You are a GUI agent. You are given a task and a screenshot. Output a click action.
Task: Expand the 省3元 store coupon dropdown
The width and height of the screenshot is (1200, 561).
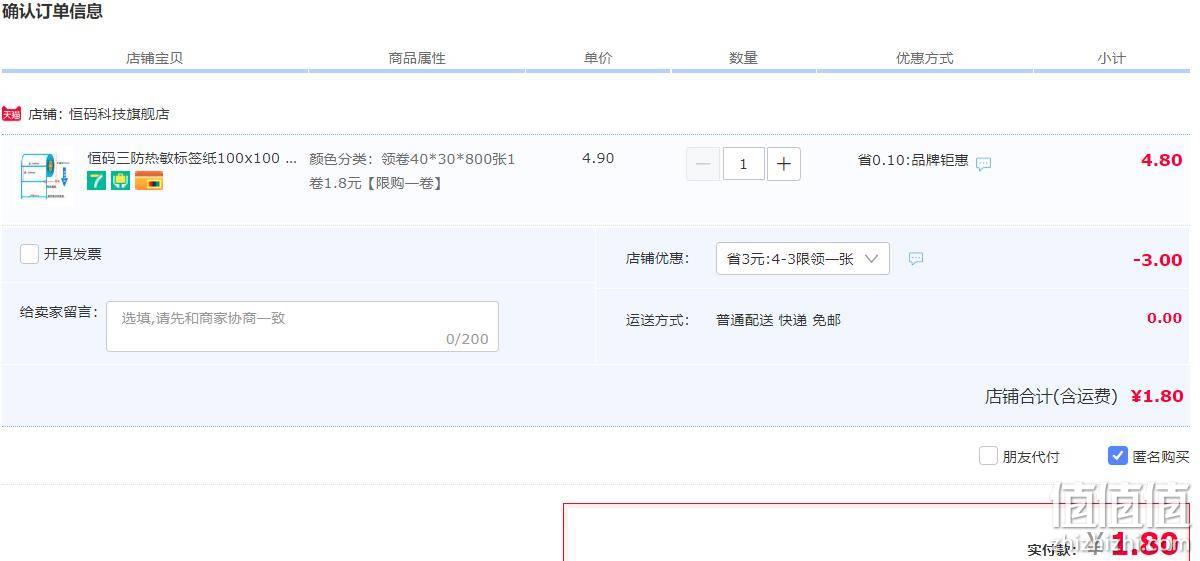[x=803, y=259]
